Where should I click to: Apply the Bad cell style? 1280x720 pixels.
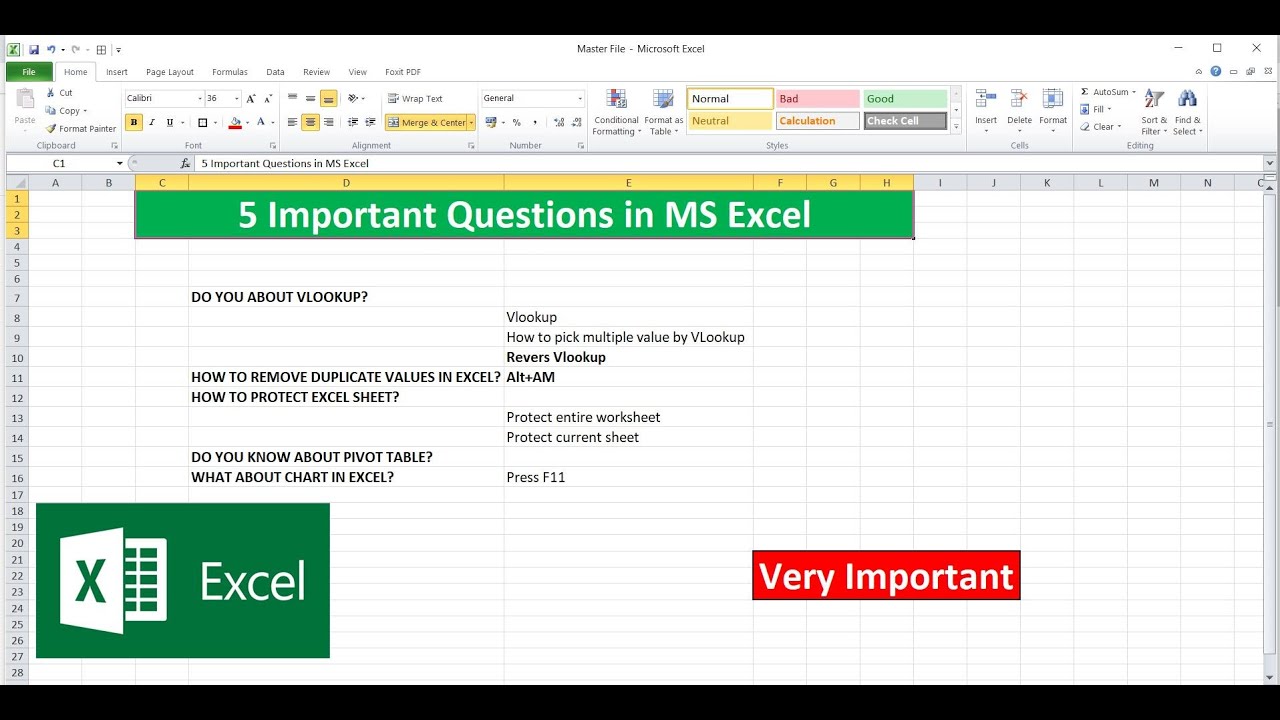tap(818, 99)
